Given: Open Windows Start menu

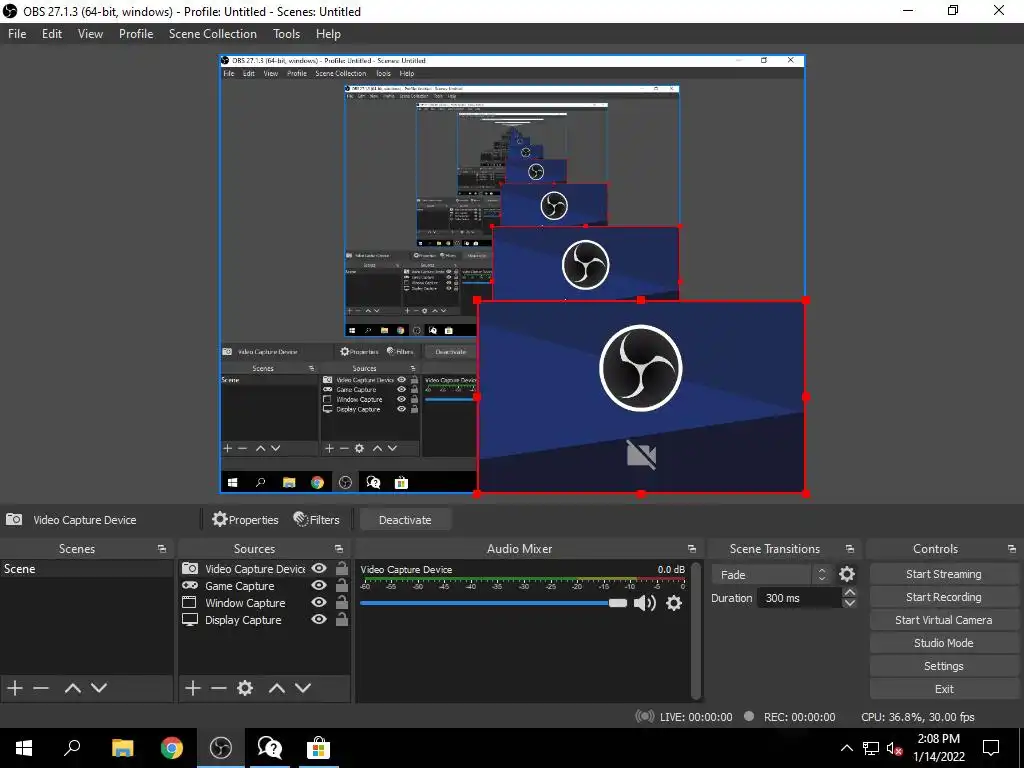Looking at the screenshot, I should click(x=24, y=748).
